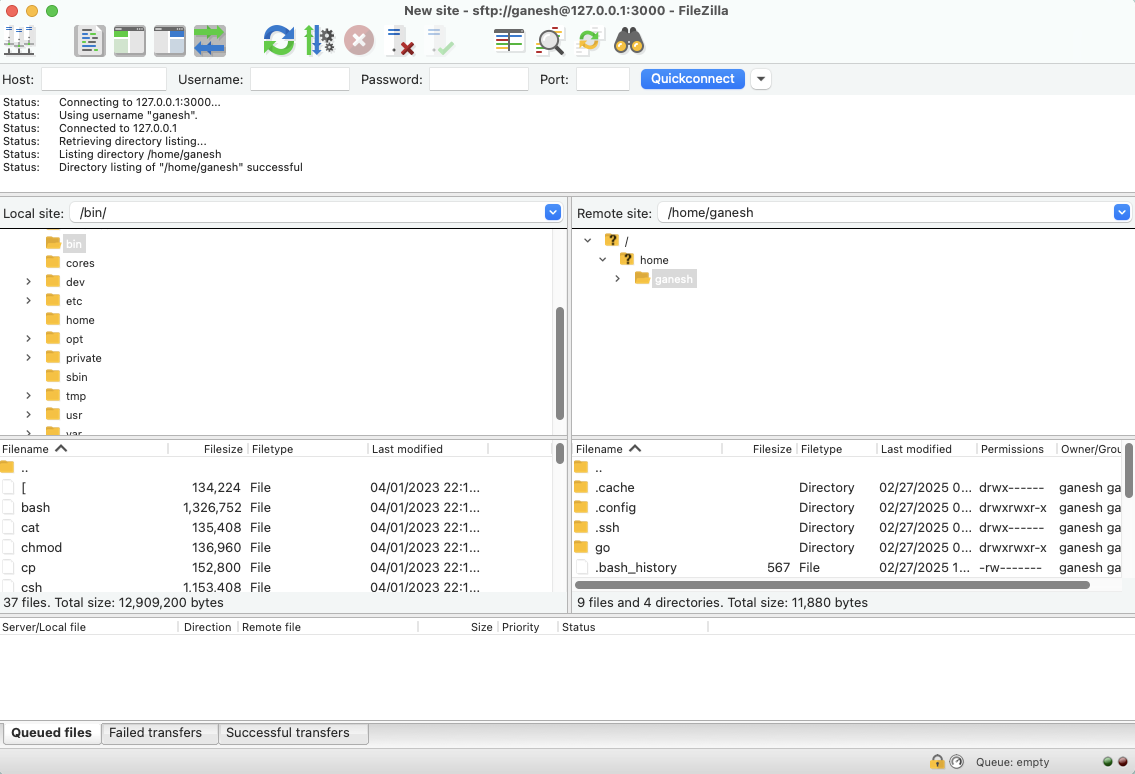Toggle message log display

coord(90,41)
